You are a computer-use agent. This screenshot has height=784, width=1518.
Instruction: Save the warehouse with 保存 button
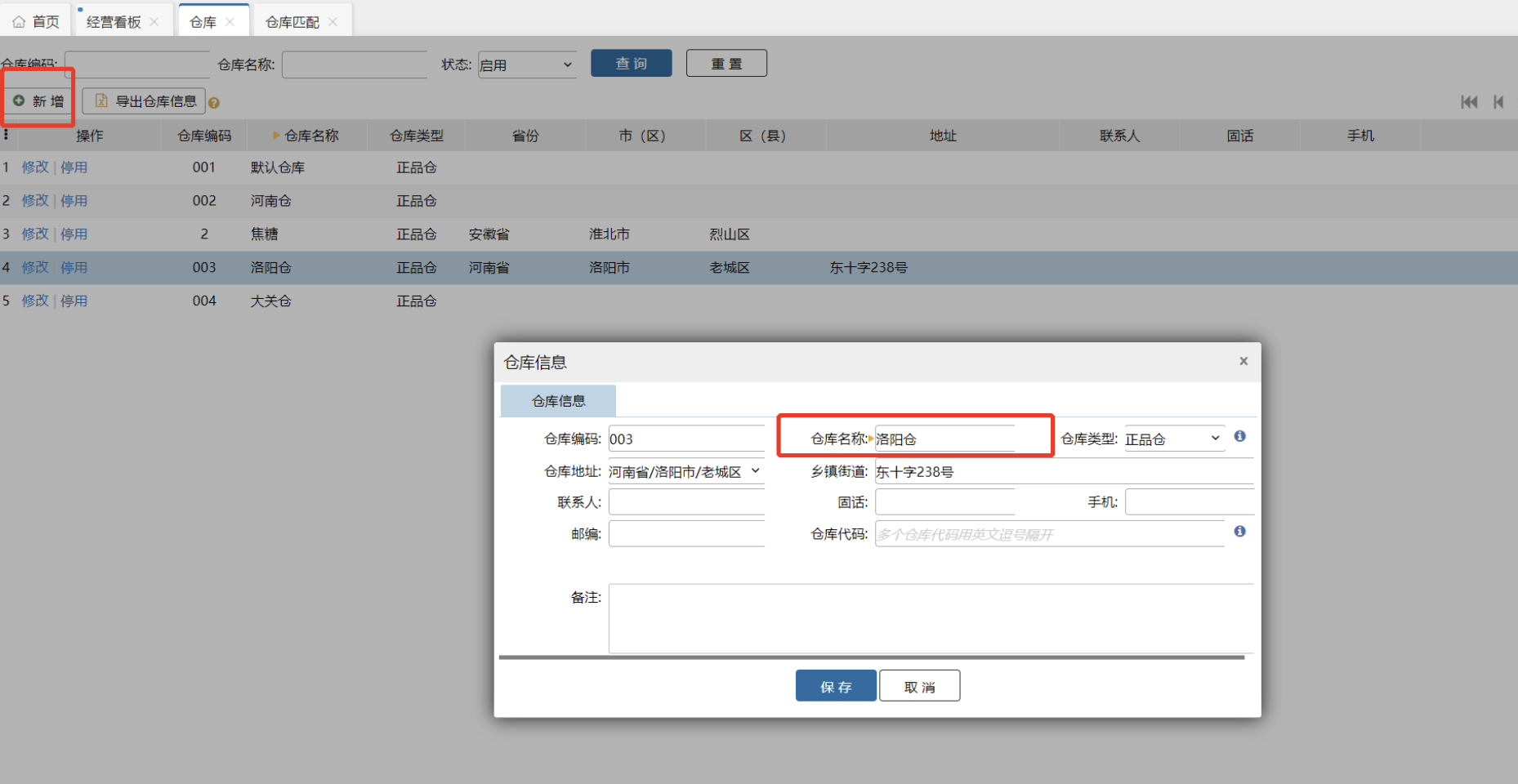point(836,686)
